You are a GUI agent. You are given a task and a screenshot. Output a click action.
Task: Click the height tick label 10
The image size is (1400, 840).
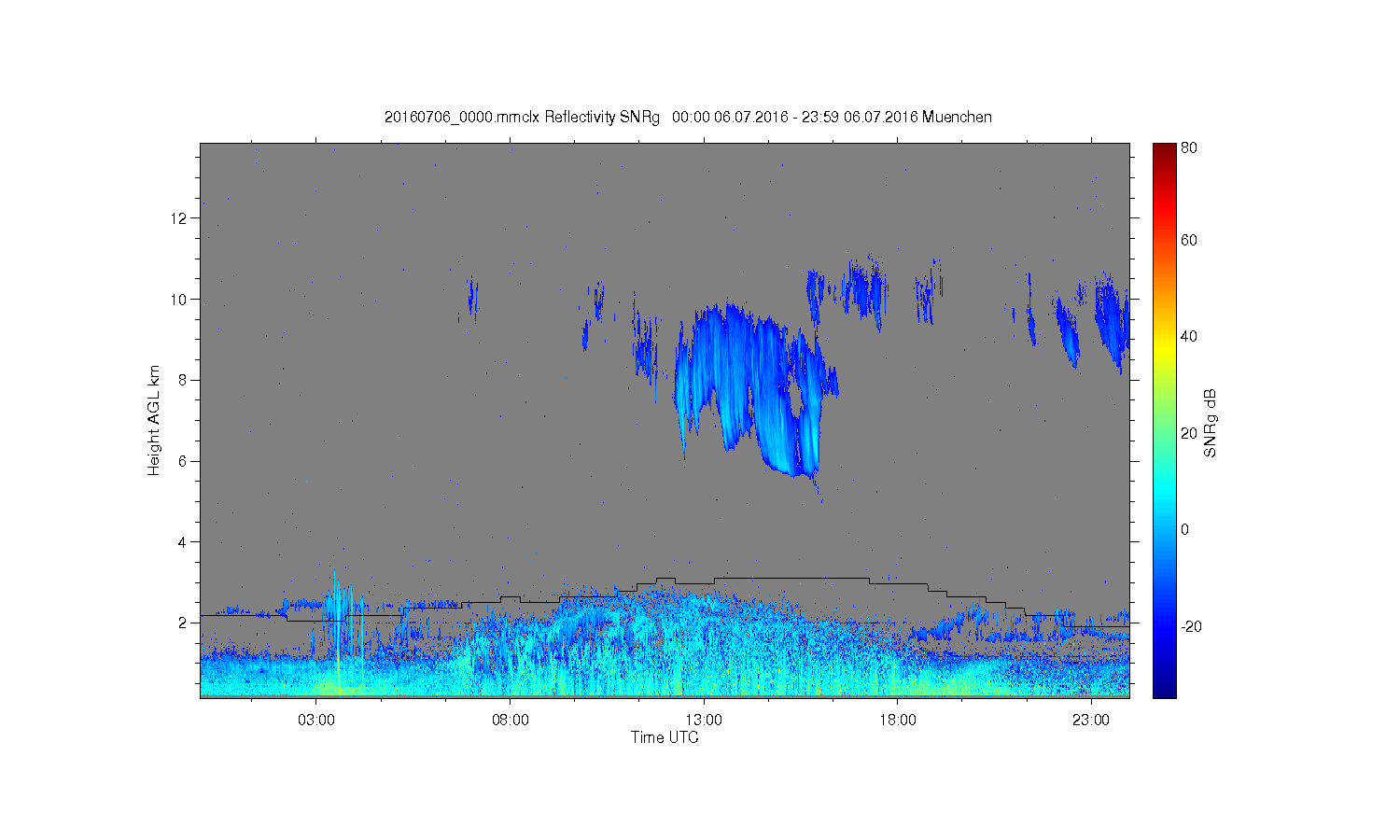(x=179, y=300)
